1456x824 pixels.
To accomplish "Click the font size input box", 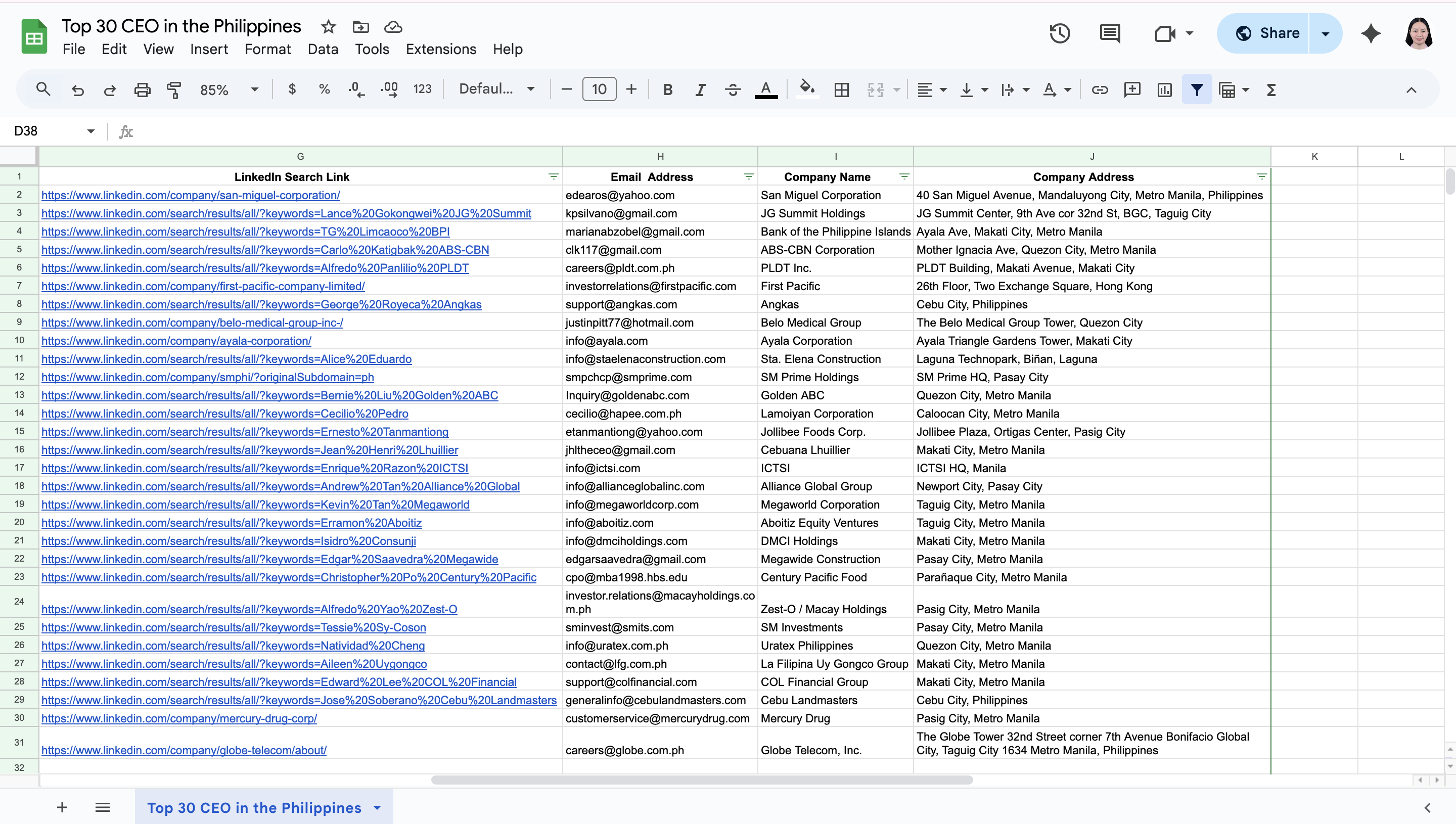I will pos(599,89).
